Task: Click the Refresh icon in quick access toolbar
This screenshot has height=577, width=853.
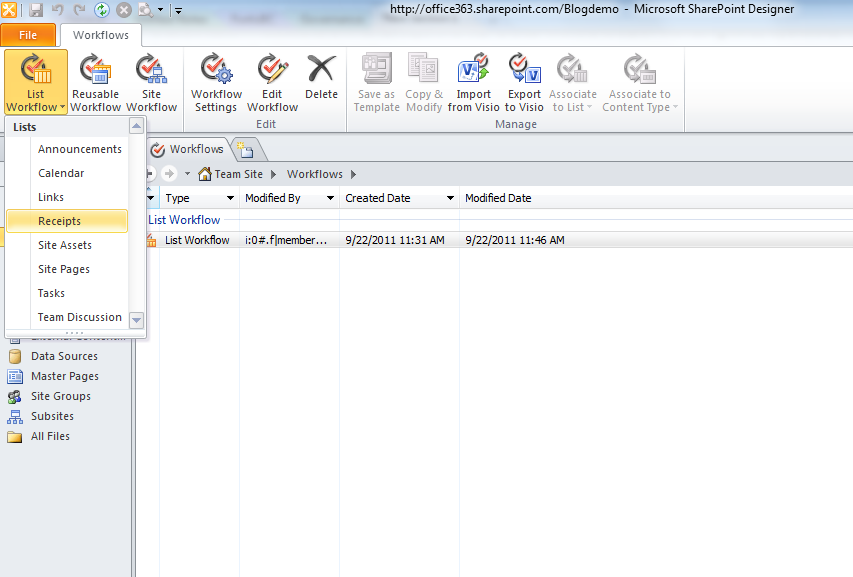Action: 102,9
